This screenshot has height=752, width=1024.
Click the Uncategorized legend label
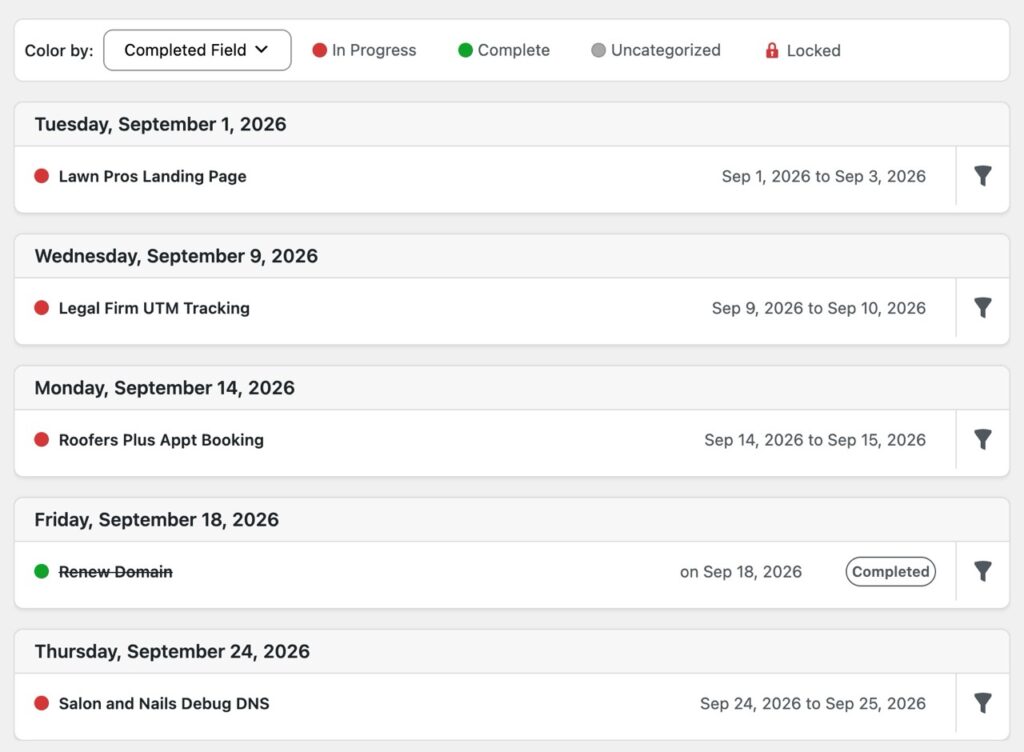click(x=666, y=50)
